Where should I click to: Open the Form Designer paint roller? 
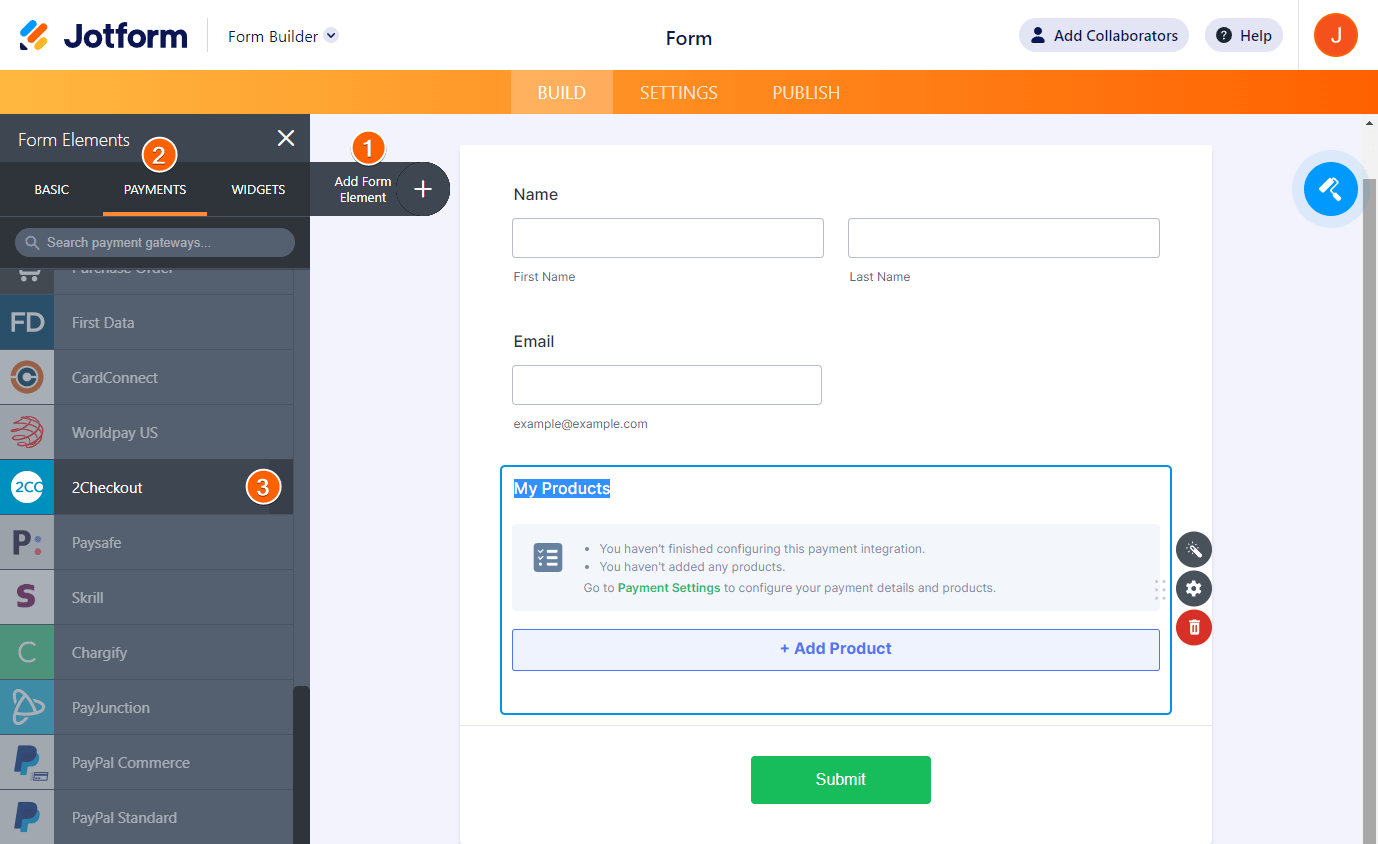[1331, 188]
